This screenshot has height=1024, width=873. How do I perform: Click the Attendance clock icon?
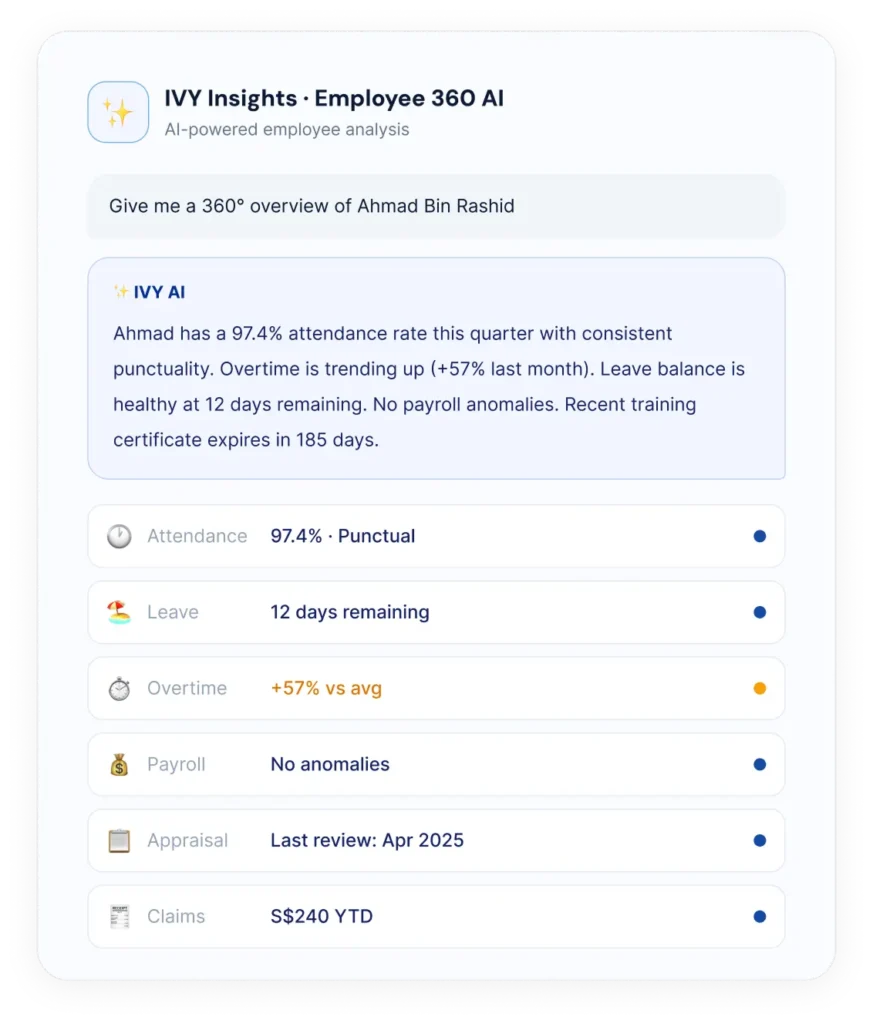[x=119, y=536]
